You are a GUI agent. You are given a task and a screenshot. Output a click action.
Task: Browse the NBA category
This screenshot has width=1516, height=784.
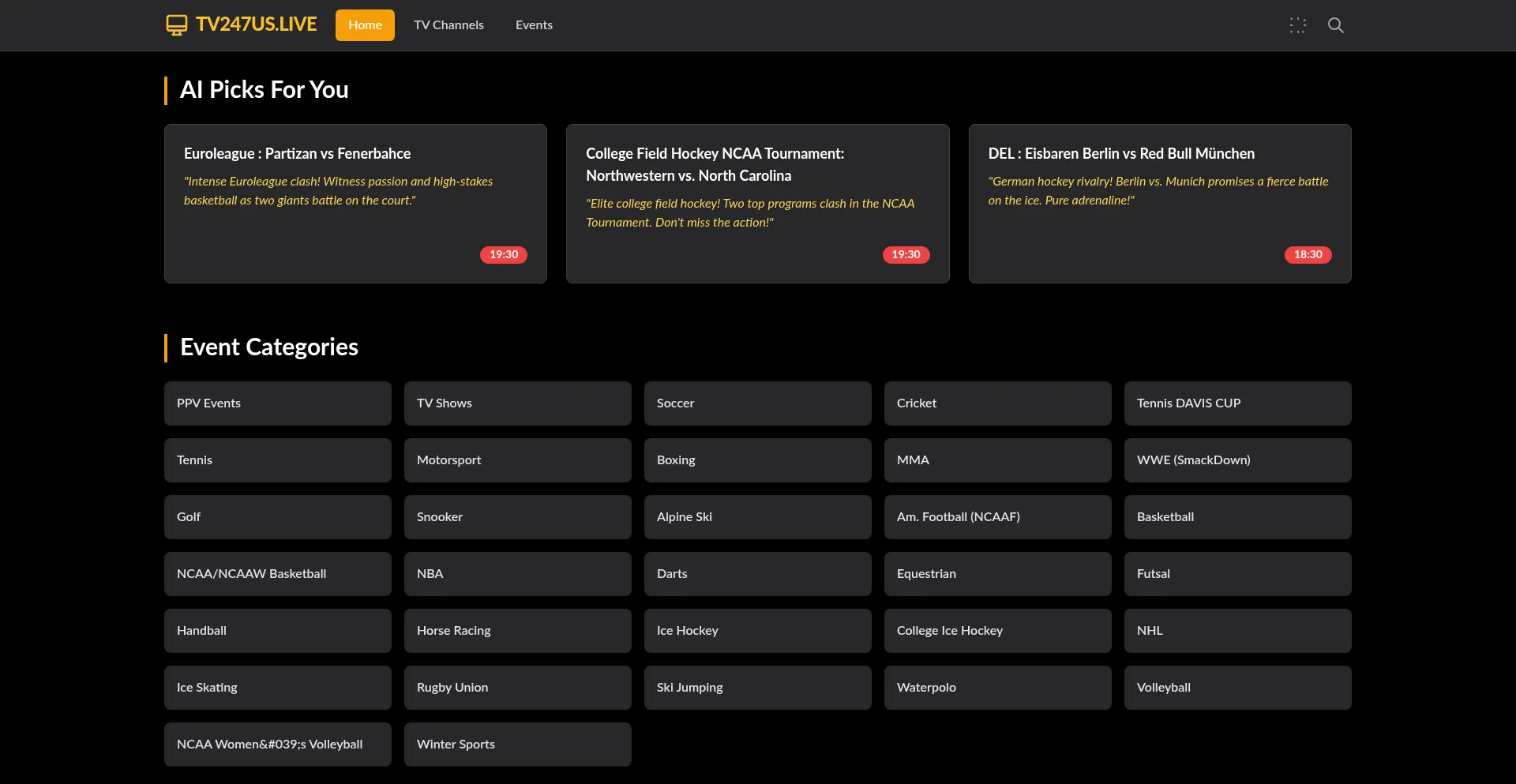517,574
